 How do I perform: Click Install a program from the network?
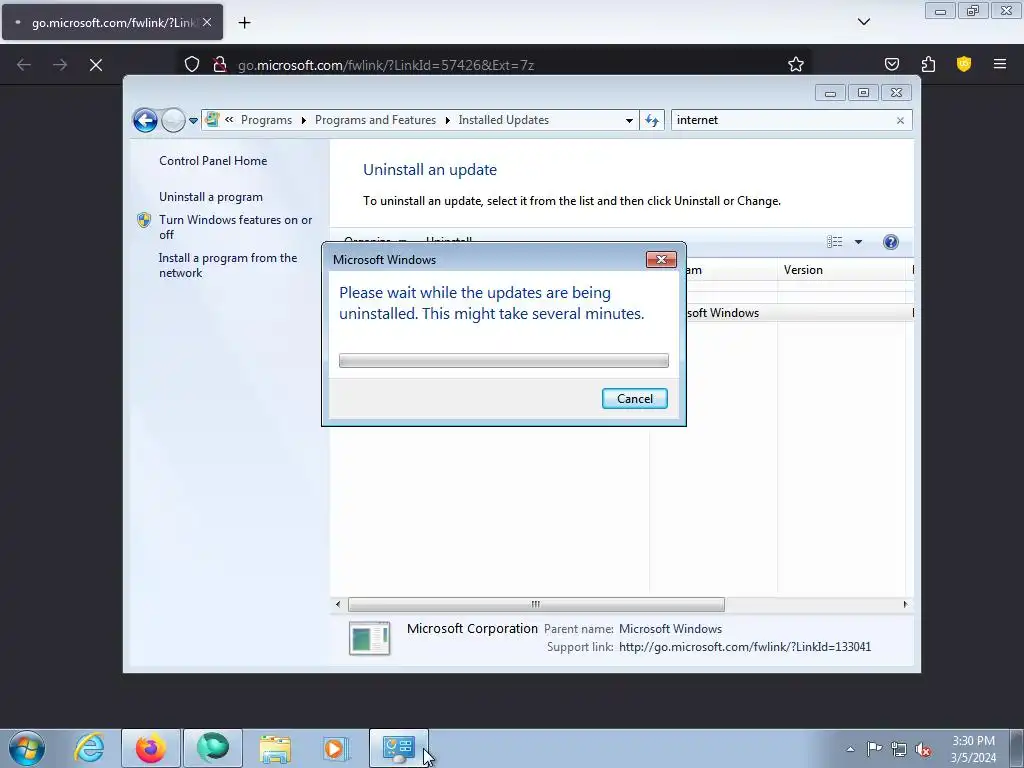(227, 265)
